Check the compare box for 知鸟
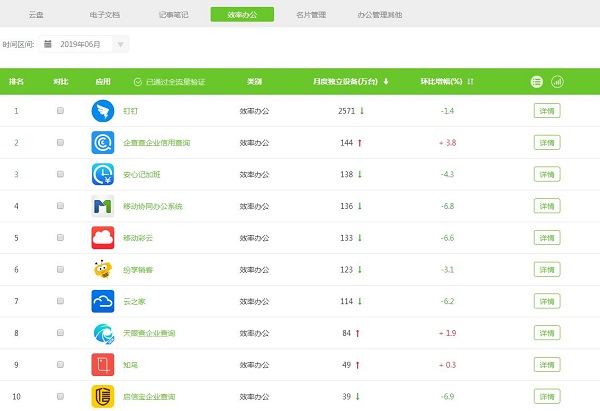 tap(60, 365)
